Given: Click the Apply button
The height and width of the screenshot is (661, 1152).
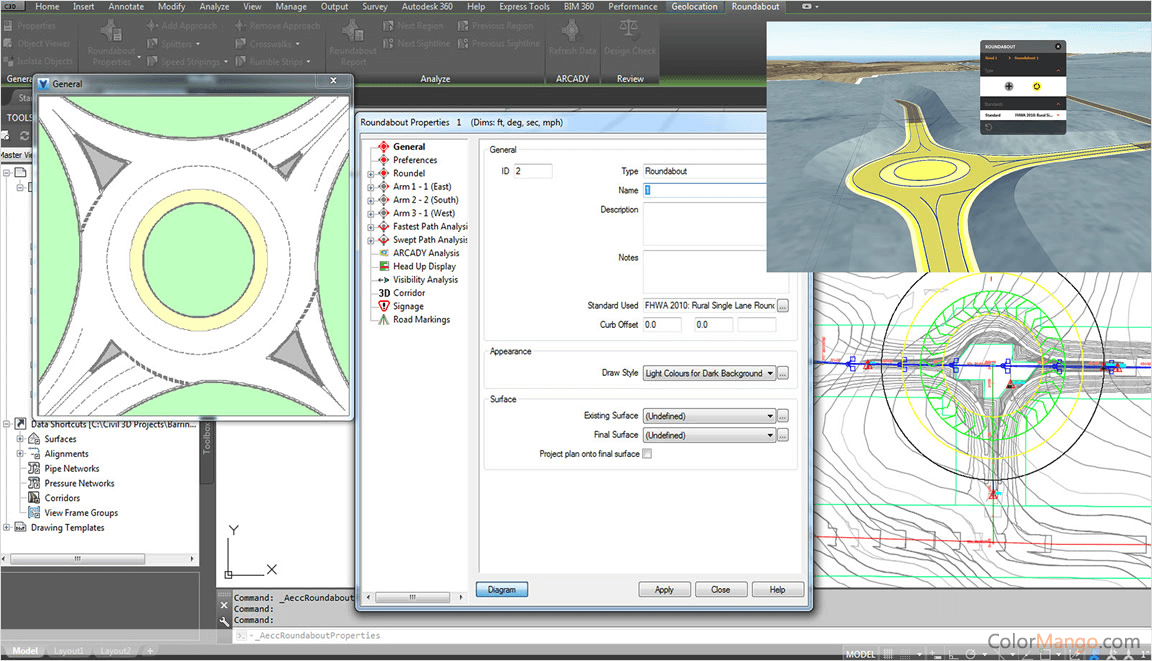Looking at the screenshot, I should (x=664, y=590).
